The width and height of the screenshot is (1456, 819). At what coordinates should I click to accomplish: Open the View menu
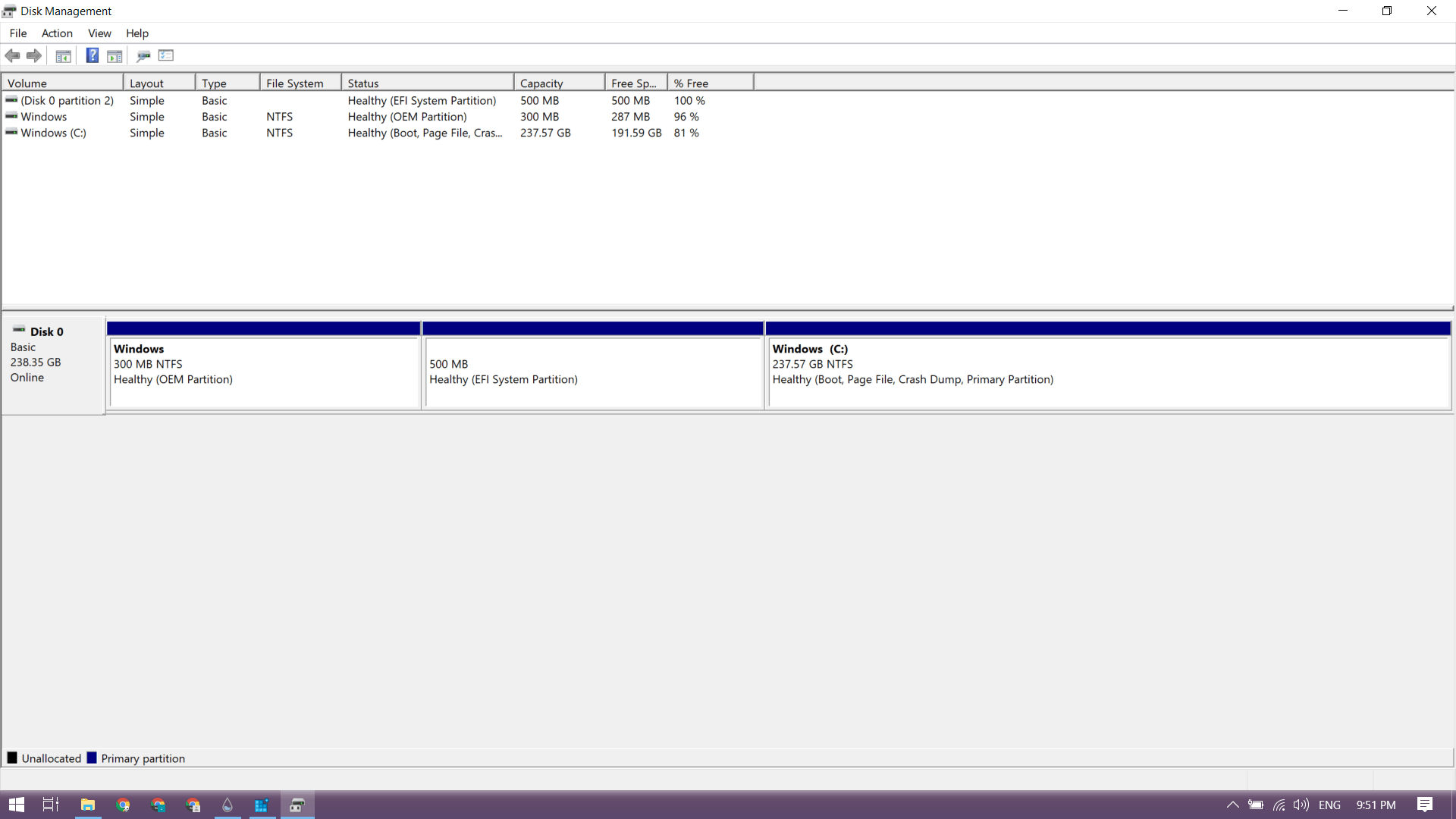[99, 33]
